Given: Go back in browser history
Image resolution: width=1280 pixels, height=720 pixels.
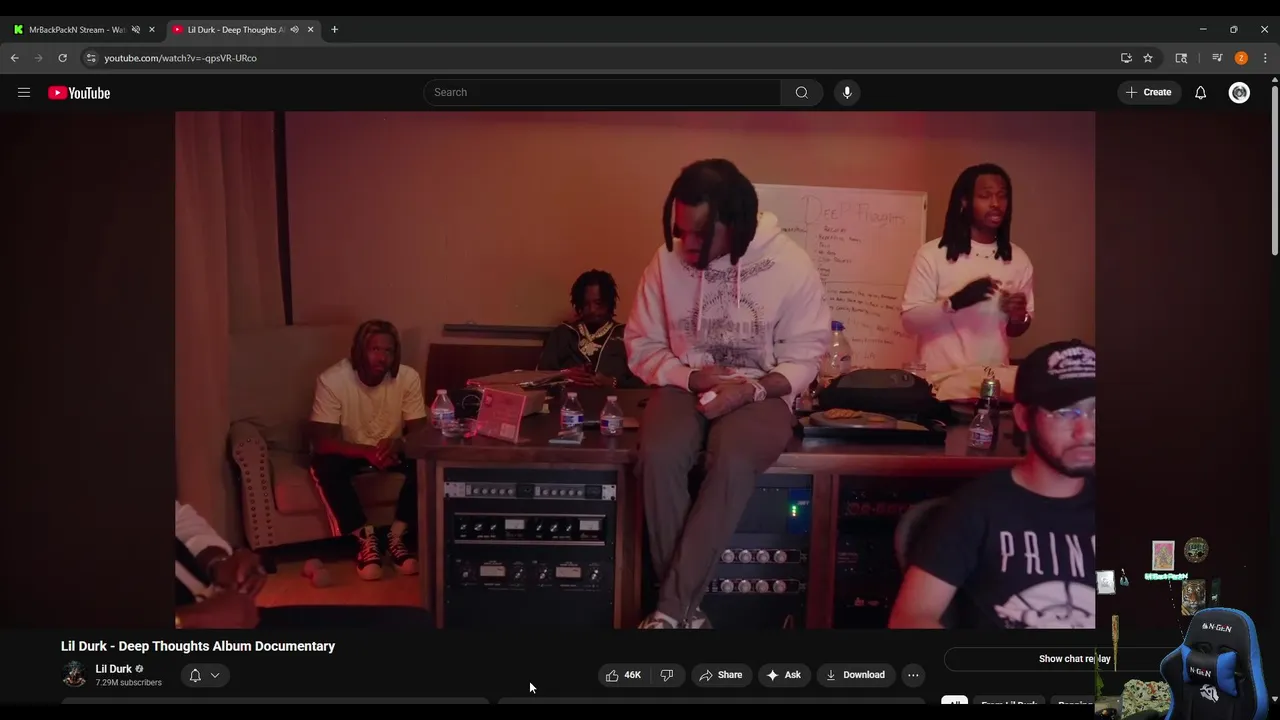Looking at the screenshot, I should pyautogui.click(x=15, y=58).
